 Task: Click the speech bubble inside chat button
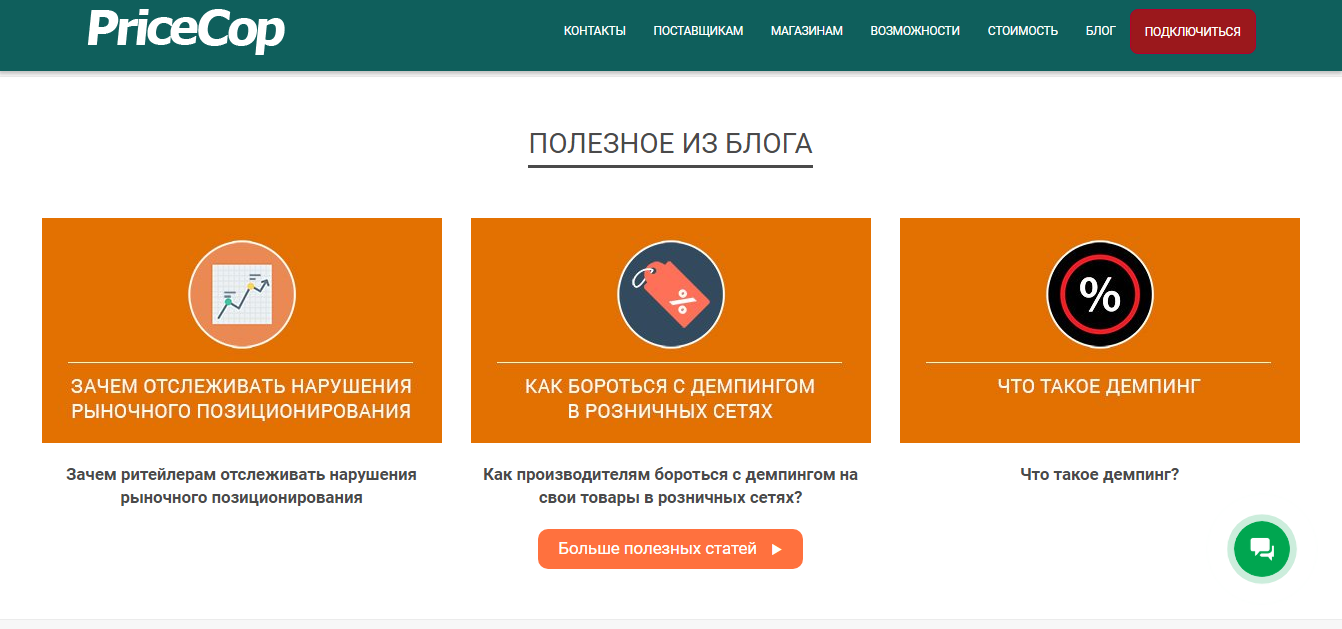[x=1262, y=548]
